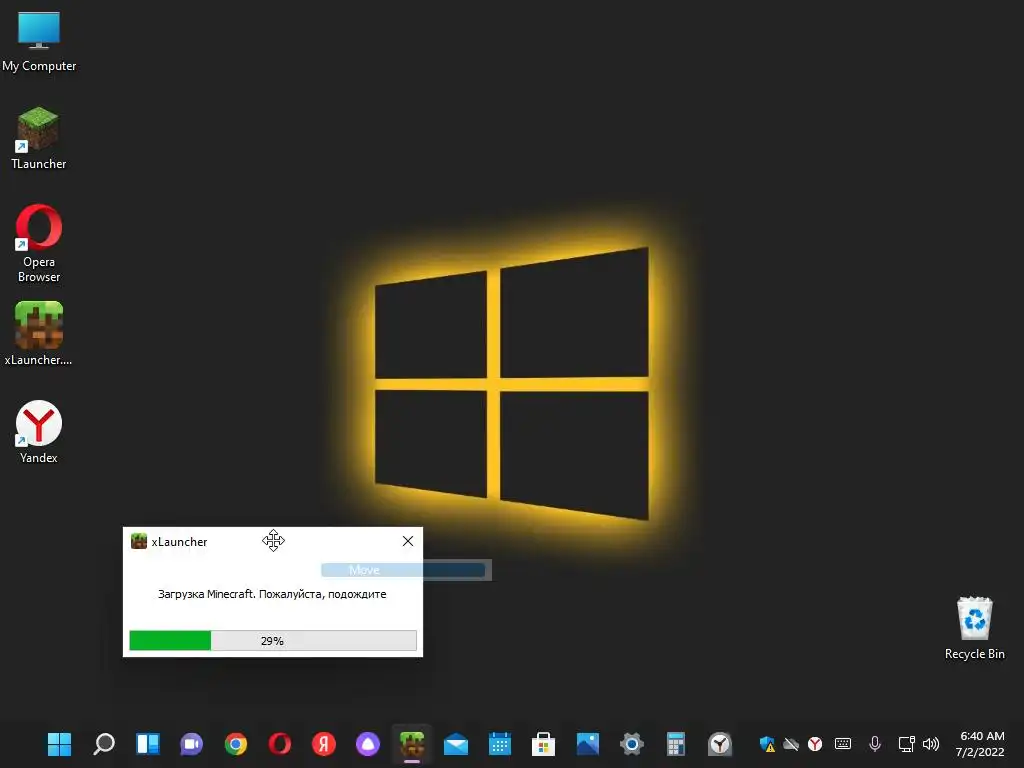Click Yandex tray icon
The image size is (1024, 768).
coord(815,744)
